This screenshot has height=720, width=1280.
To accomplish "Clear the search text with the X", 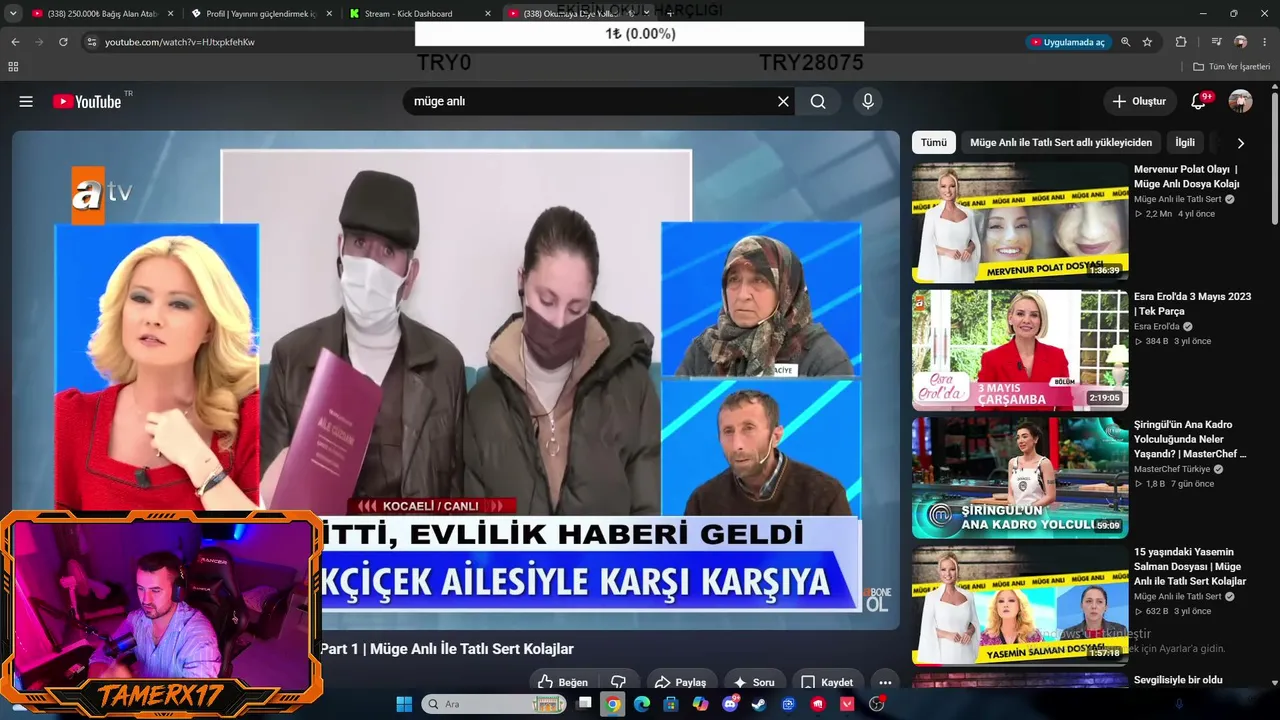I will coord(783,101).
